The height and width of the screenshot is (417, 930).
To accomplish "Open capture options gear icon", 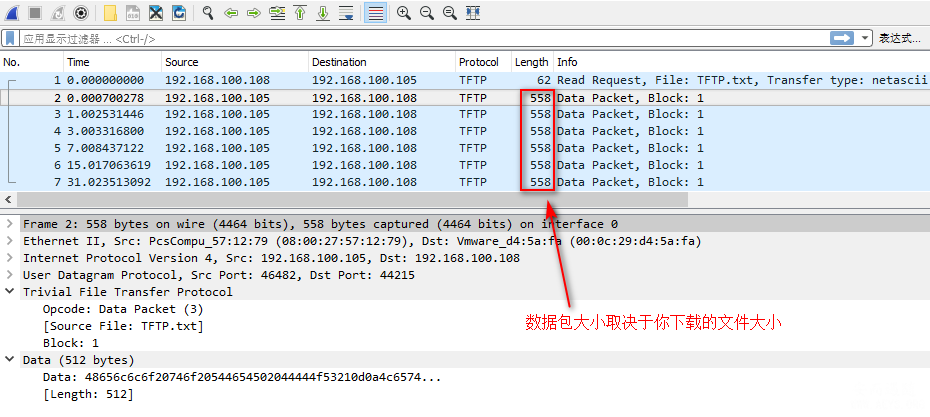I will point(81,13).
